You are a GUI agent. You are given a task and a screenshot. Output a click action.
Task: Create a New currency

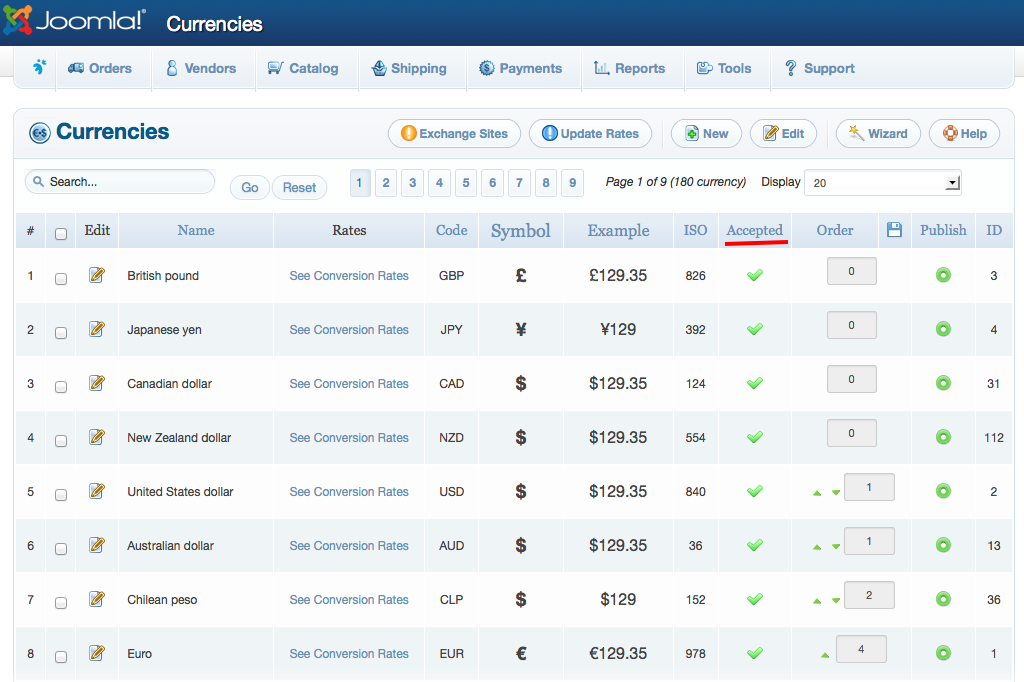point(707,133)
